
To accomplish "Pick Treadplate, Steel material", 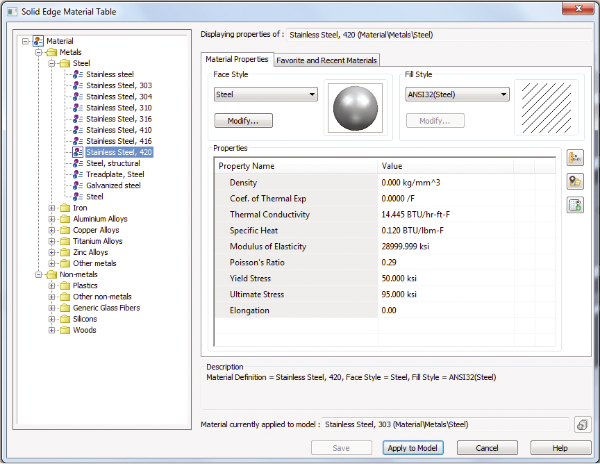I will pos(115,174).
